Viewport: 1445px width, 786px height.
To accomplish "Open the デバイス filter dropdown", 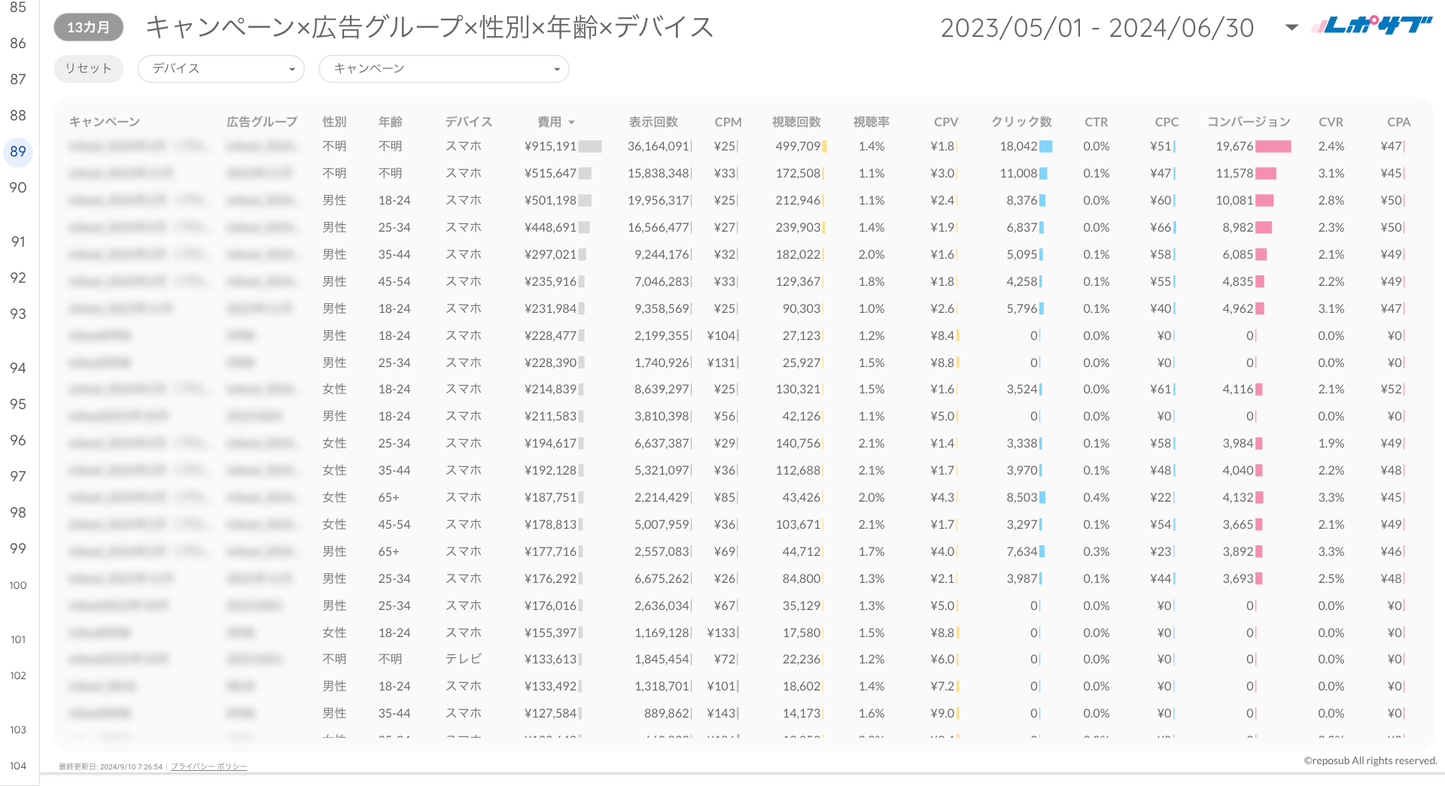I will (221, 69).
